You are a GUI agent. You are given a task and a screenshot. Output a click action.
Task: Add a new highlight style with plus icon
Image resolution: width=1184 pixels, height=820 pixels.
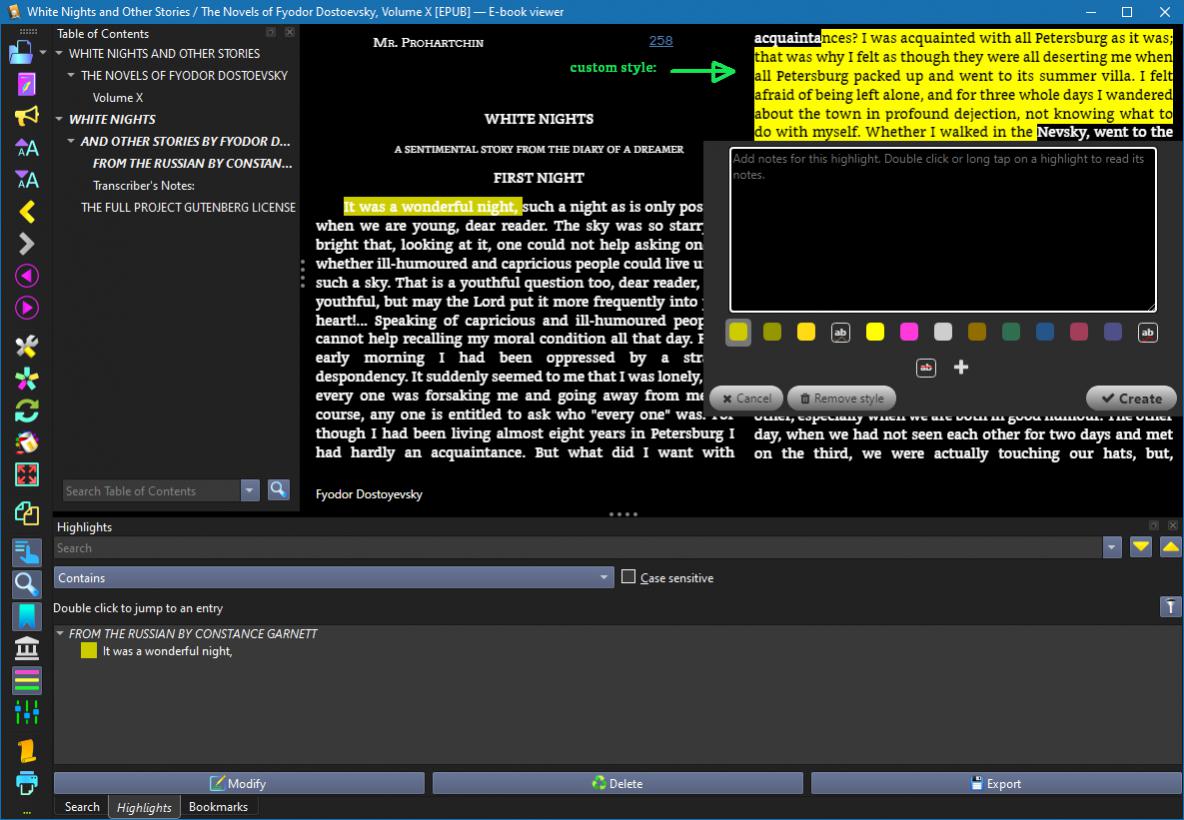[x=960, y=368]
